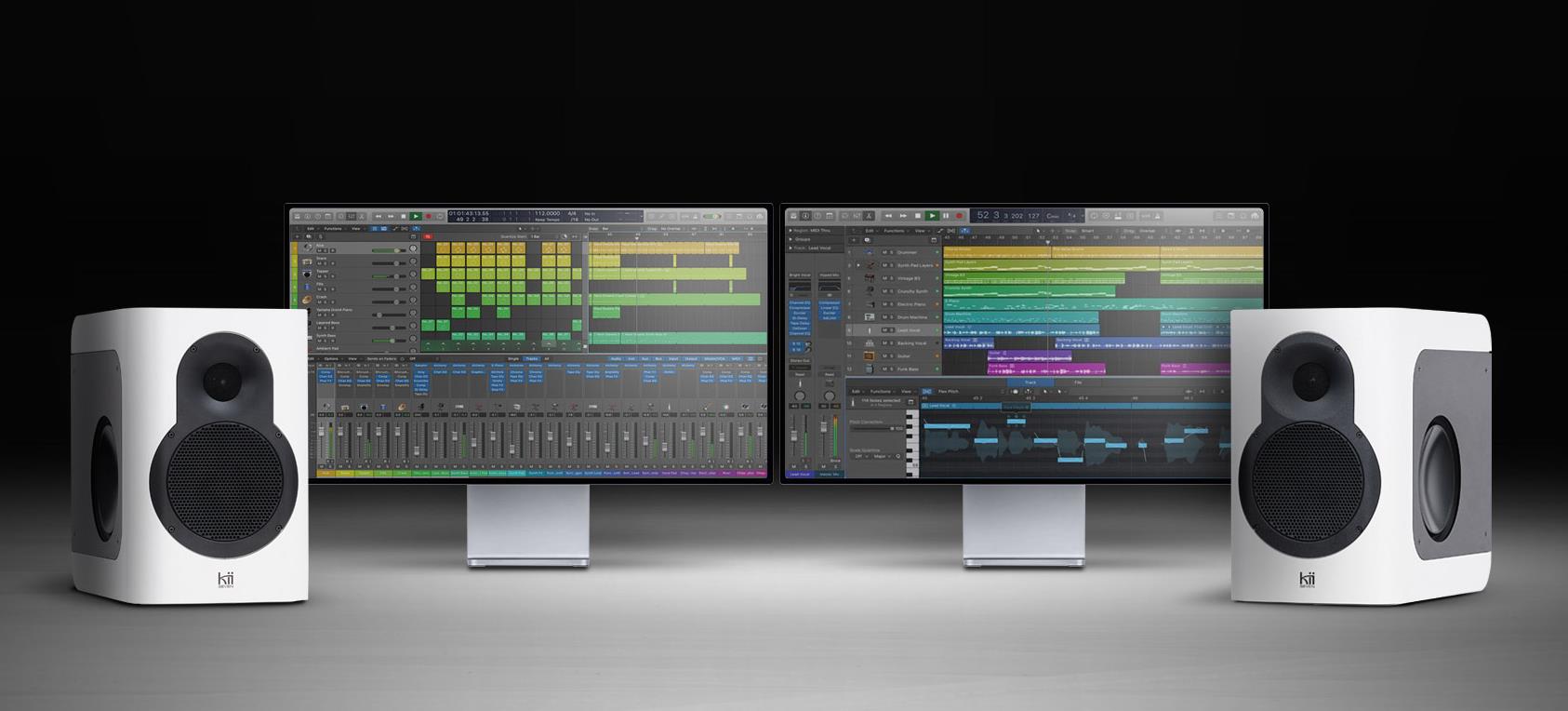Mute the Funk Bass track
The height and width of the screenshot is (711, 1568).
pyautogui.click(x=883, y=369)
